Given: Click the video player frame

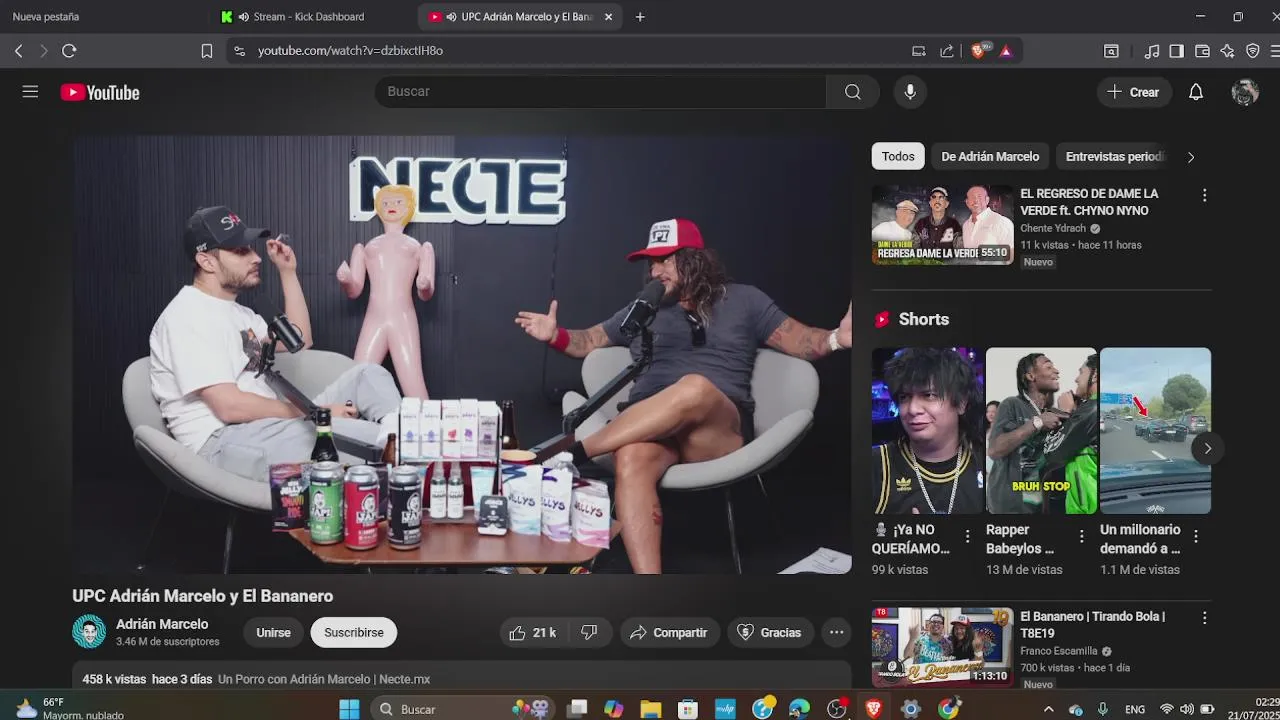Looking at the screenshot, I should tap(462, 355).
